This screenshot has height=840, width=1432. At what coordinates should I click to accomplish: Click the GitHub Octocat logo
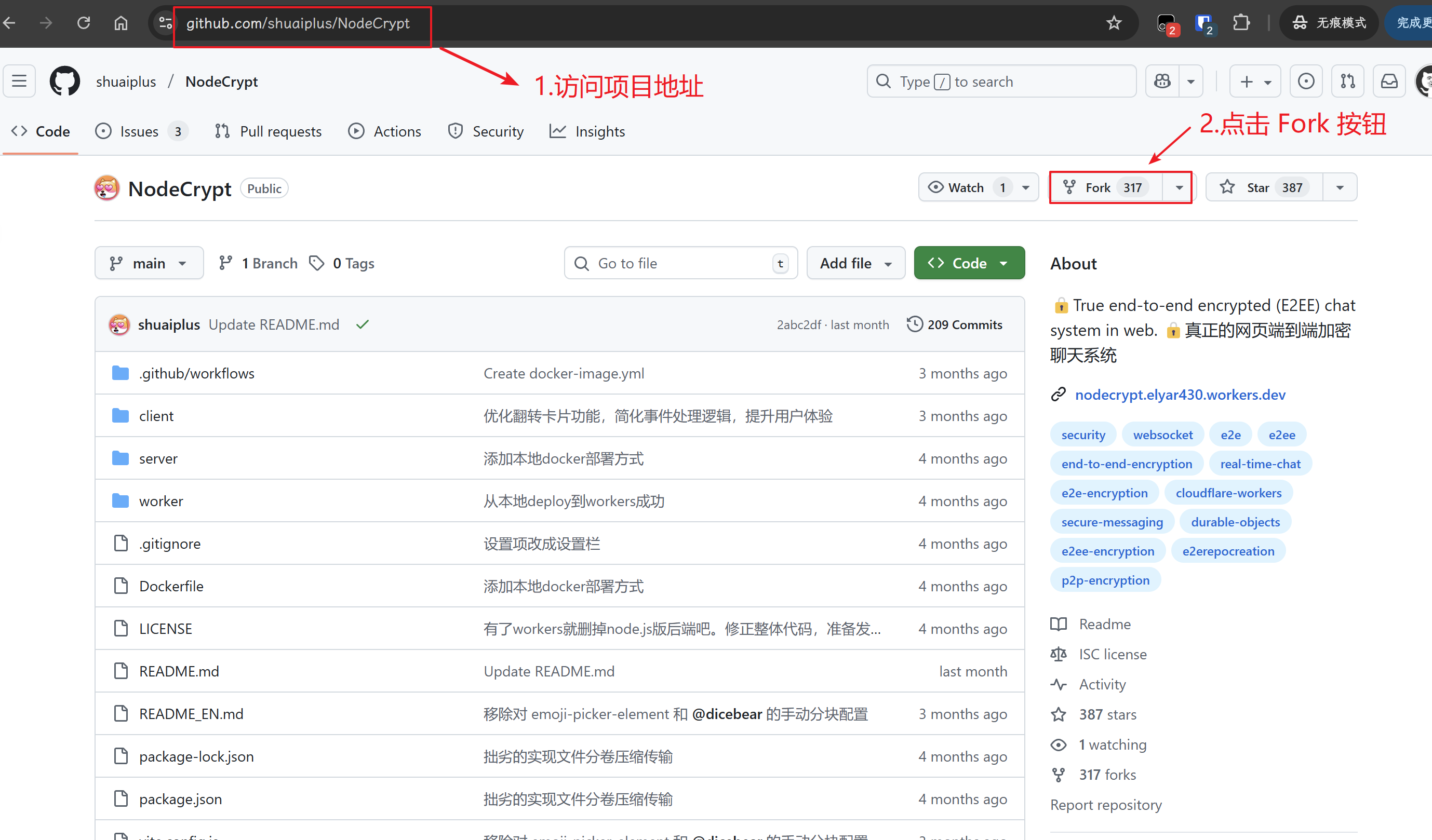(x=65, y=81)
